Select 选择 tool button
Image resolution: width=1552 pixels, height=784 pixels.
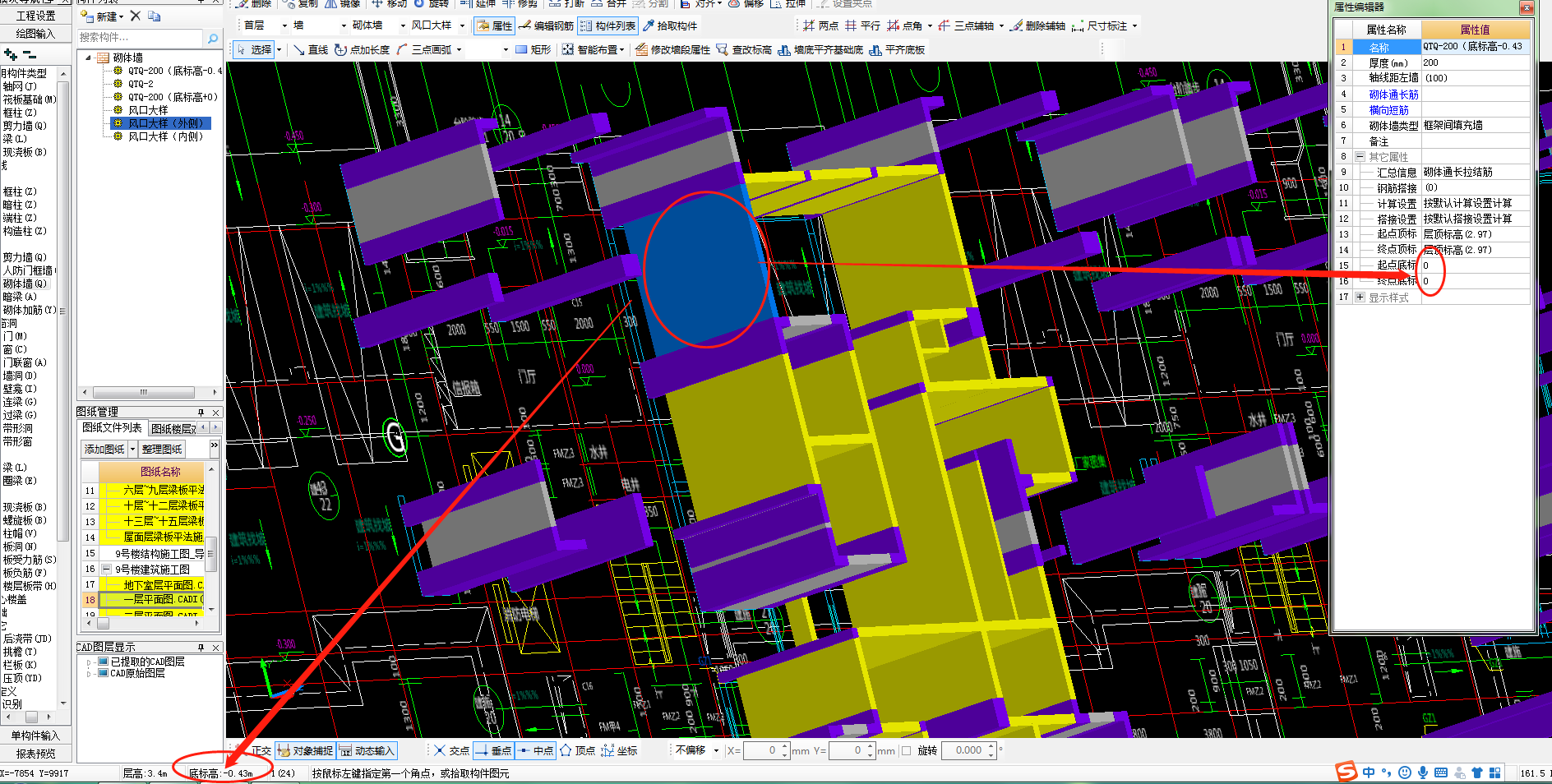pyautogui.click(x=254, y=49)
